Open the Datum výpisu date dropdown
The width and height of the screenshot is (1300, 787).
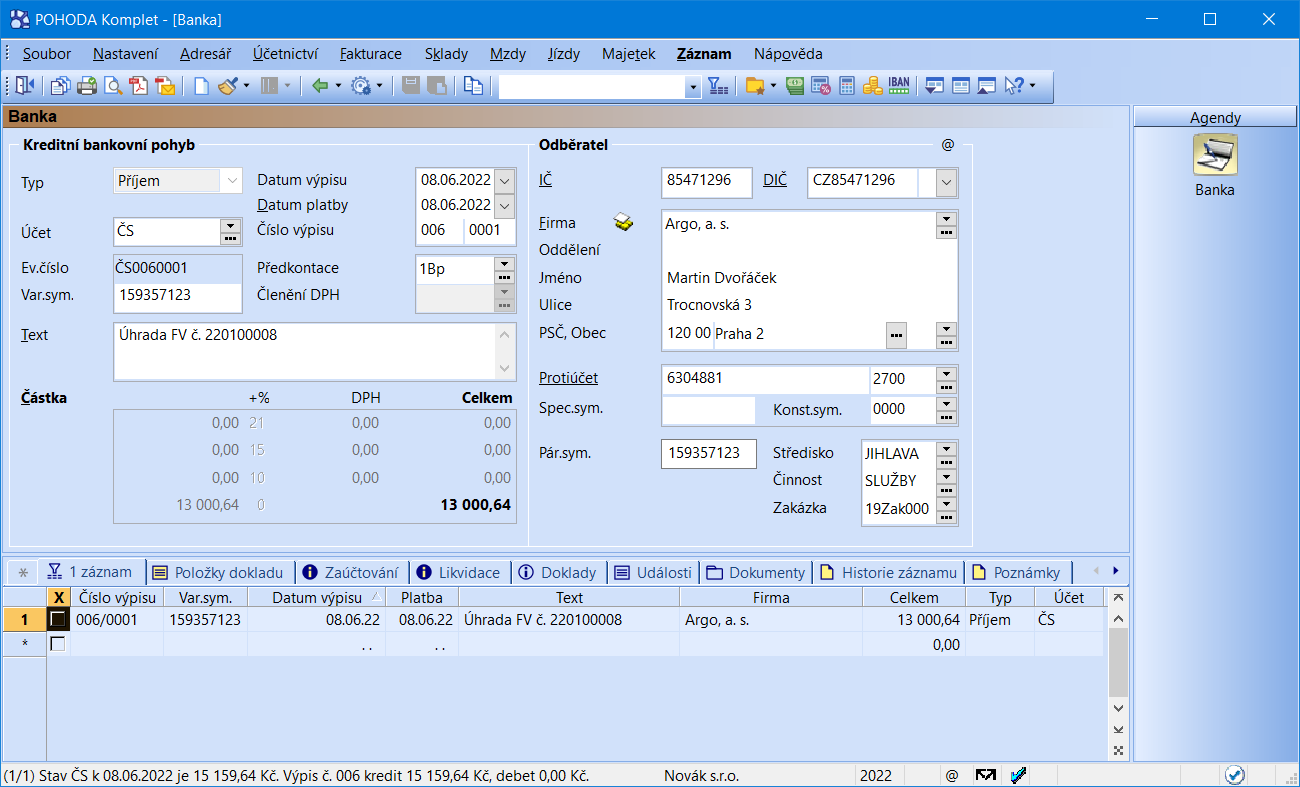(x=505, y=181)
